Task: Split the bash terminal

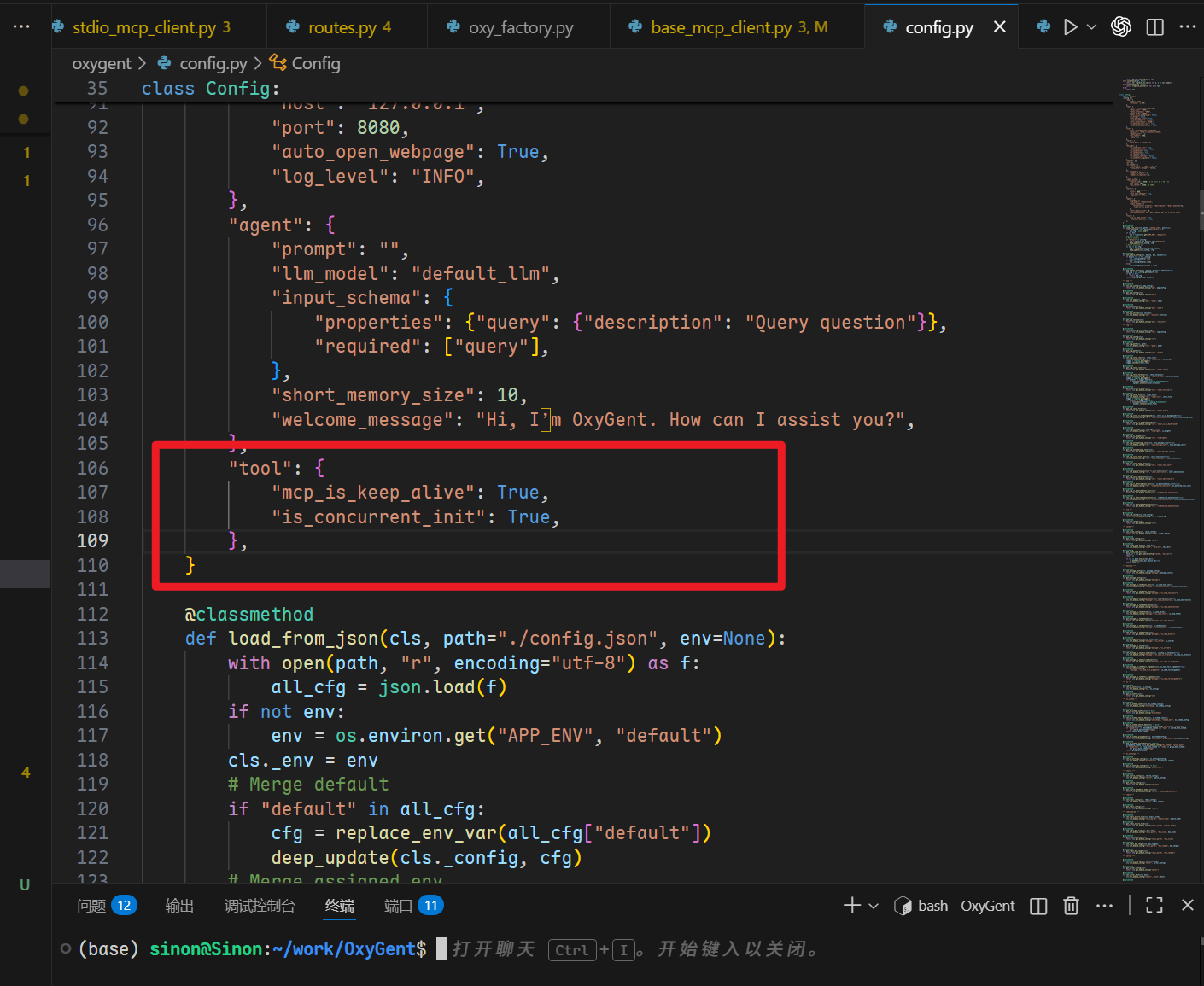Action: [x=1038, y=906]
